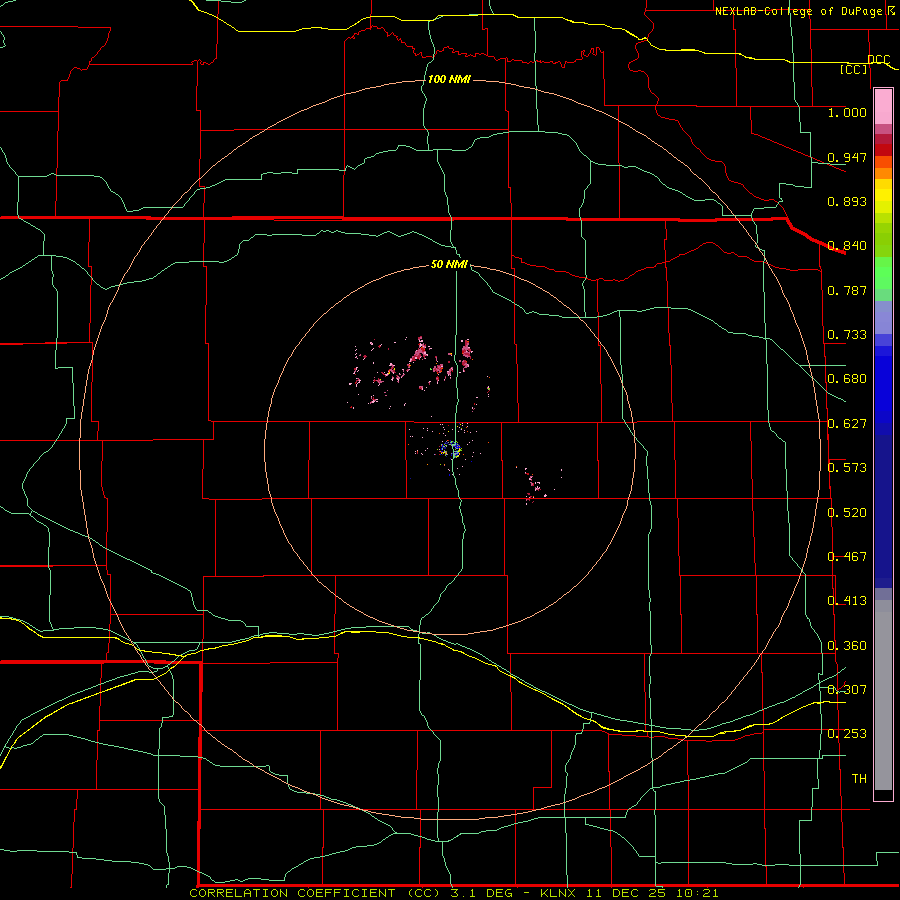Click the 0.413 color scale value
This screenshot has width=900, height=900.
pos(847,601)
